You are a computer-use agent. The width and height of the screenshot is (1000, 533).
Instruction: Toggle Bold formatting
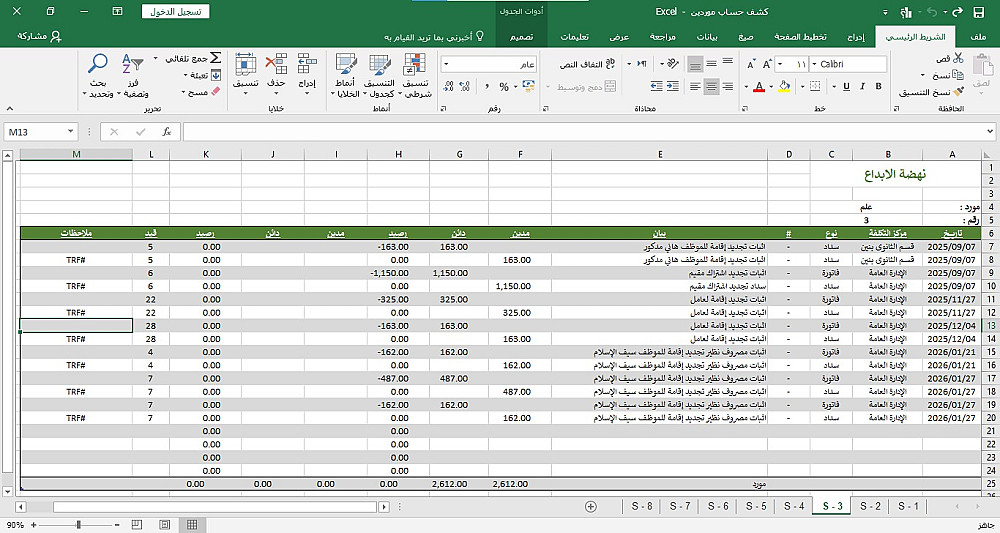tap(878, 86)
